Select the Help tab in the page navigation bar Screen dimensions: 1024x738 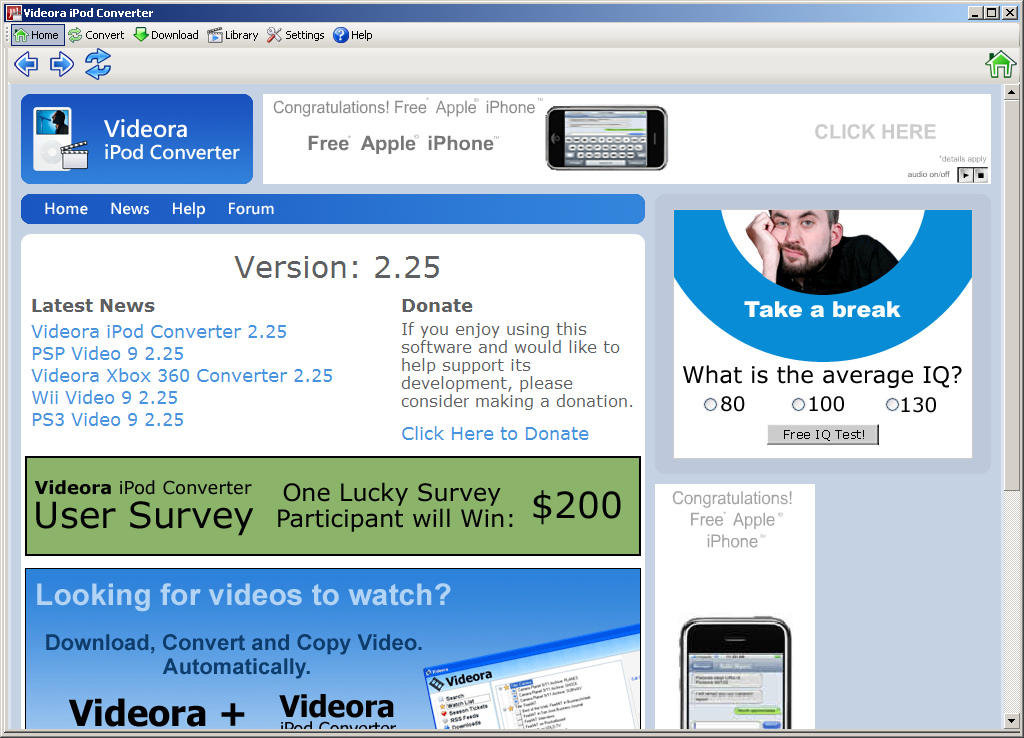pos(189,209)
